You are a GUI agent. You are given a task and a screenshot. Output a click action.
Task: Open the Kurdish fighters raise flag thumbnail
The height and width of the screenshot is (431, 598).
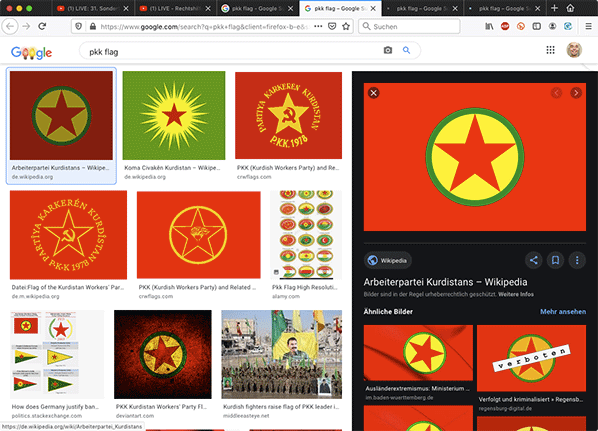click(x=281, y=354)
